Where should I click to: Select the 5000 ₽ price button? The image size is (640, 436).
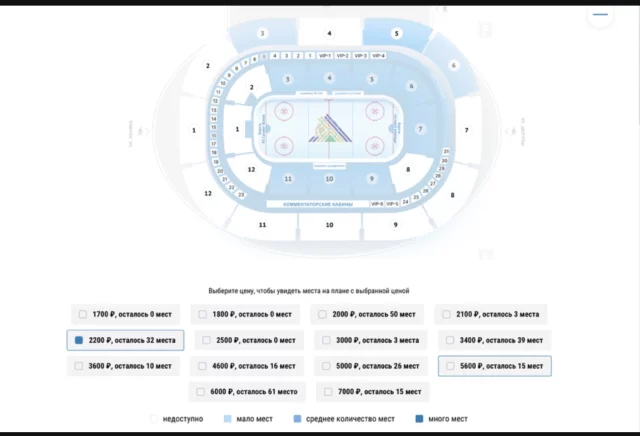click(371, 366)
